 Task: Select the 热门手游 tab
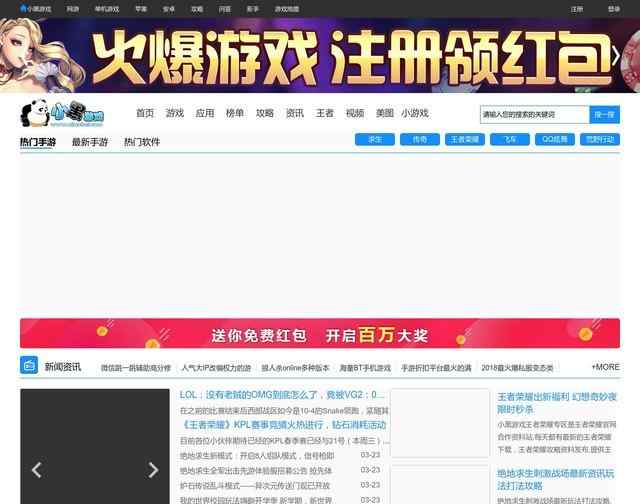(x=38, y=142)
